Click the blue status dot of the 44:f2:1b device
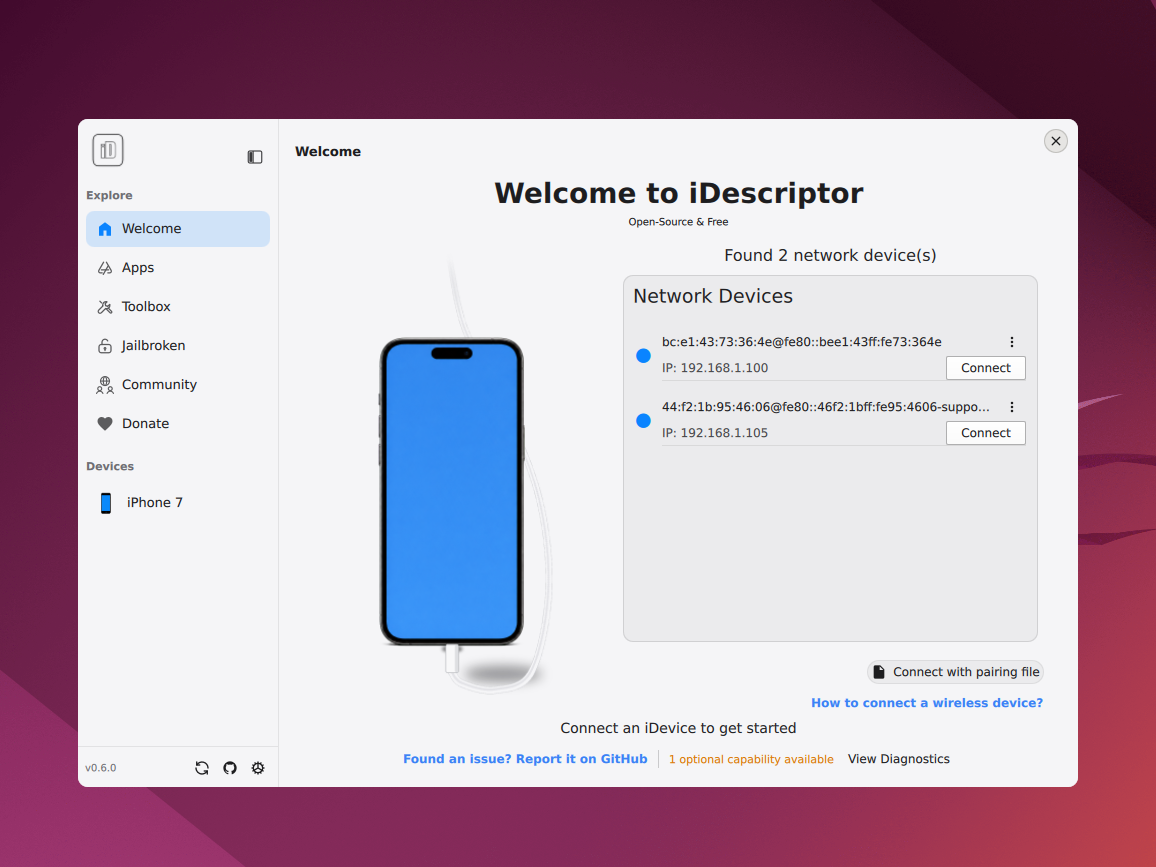This screenshot has height=867, width=1156. click(644, 421)
